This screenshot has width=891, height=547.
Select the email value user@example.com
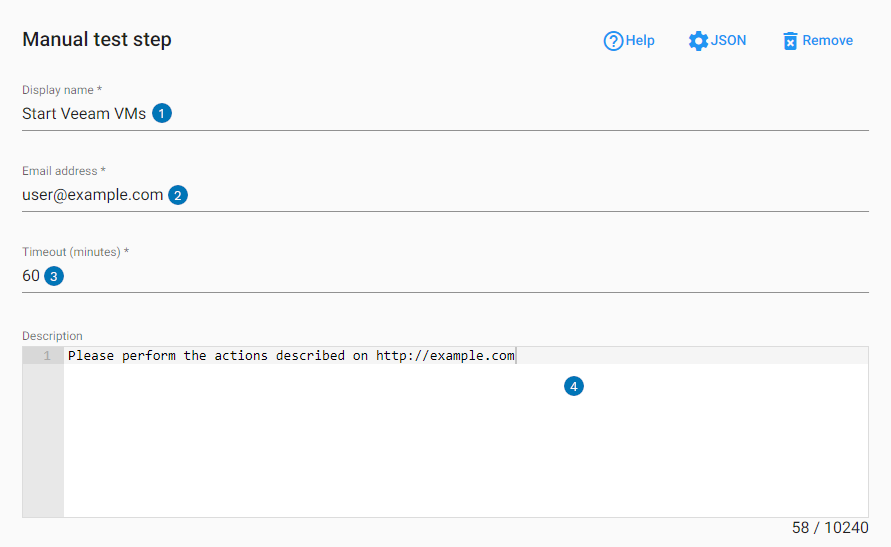click(92, 195)
